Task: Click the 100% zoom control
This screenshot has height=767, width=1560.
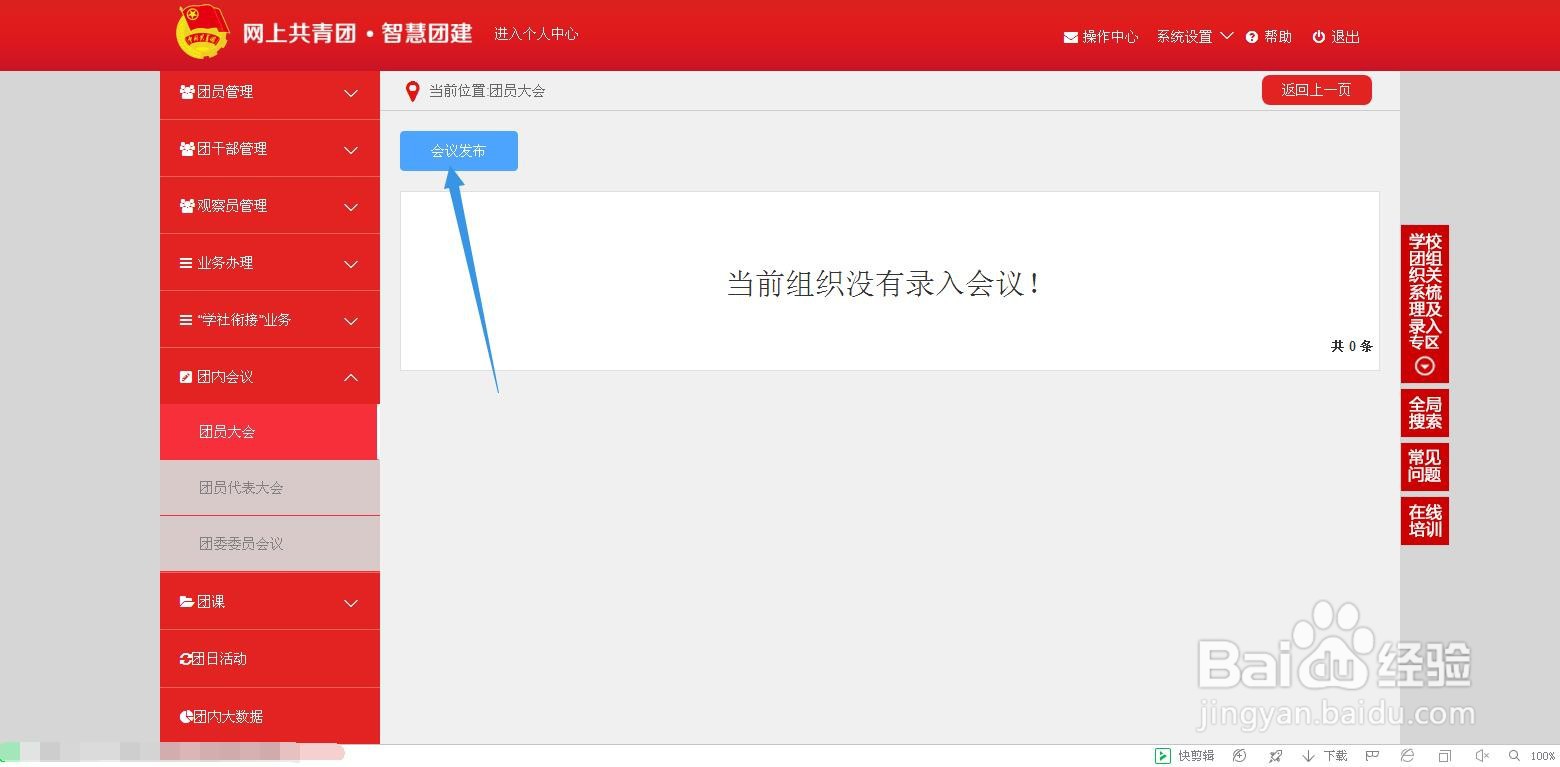Action: (x=1543, y=756)
